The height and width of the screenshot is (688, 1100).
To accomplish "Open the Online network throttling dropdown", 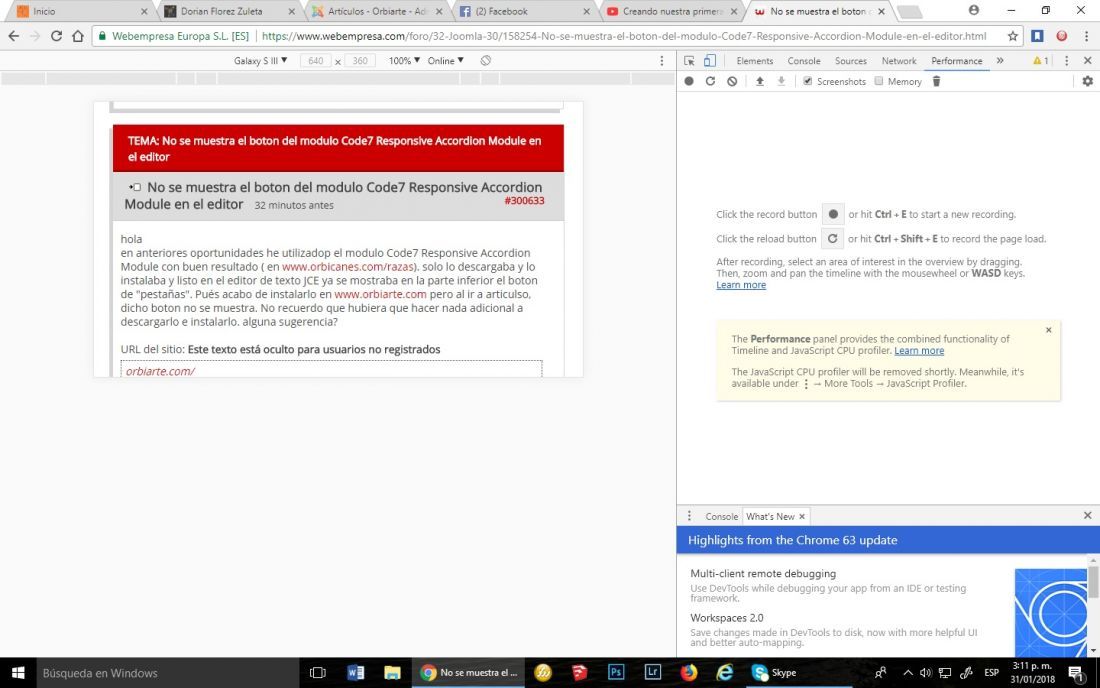I will (x=445, y=60).
